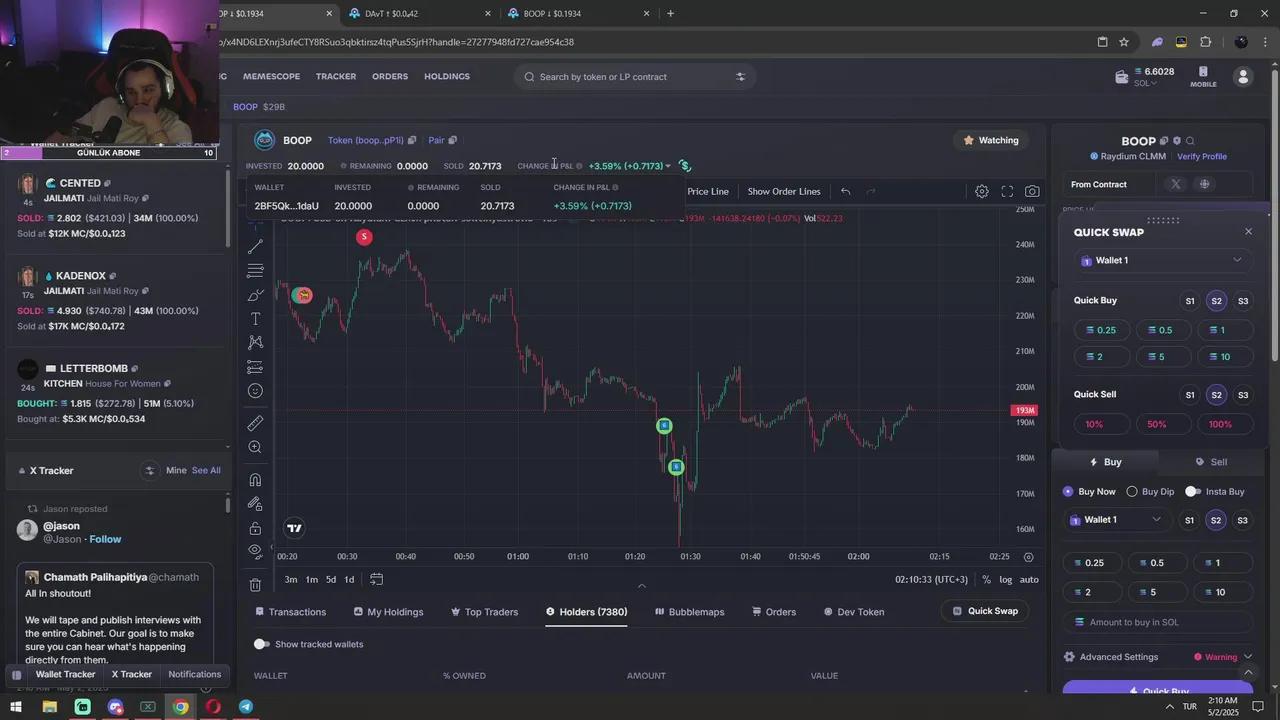Open the chart date range calendar
The height and width of the screenshot is (720, 1280).
376,579
